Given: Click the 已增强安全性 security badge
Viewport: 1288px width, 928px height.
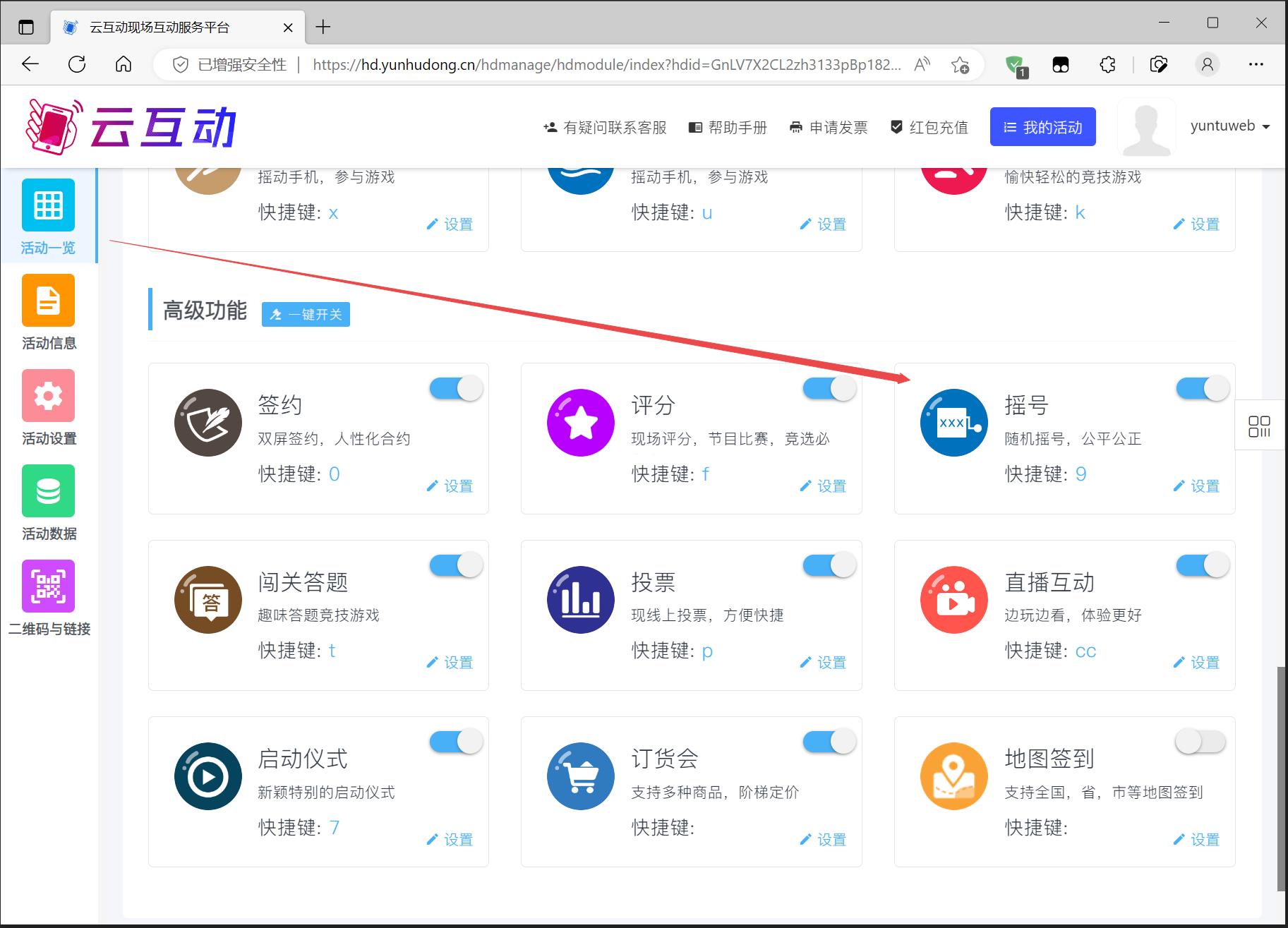Looking at the screenshot, I should coord(231,65).
